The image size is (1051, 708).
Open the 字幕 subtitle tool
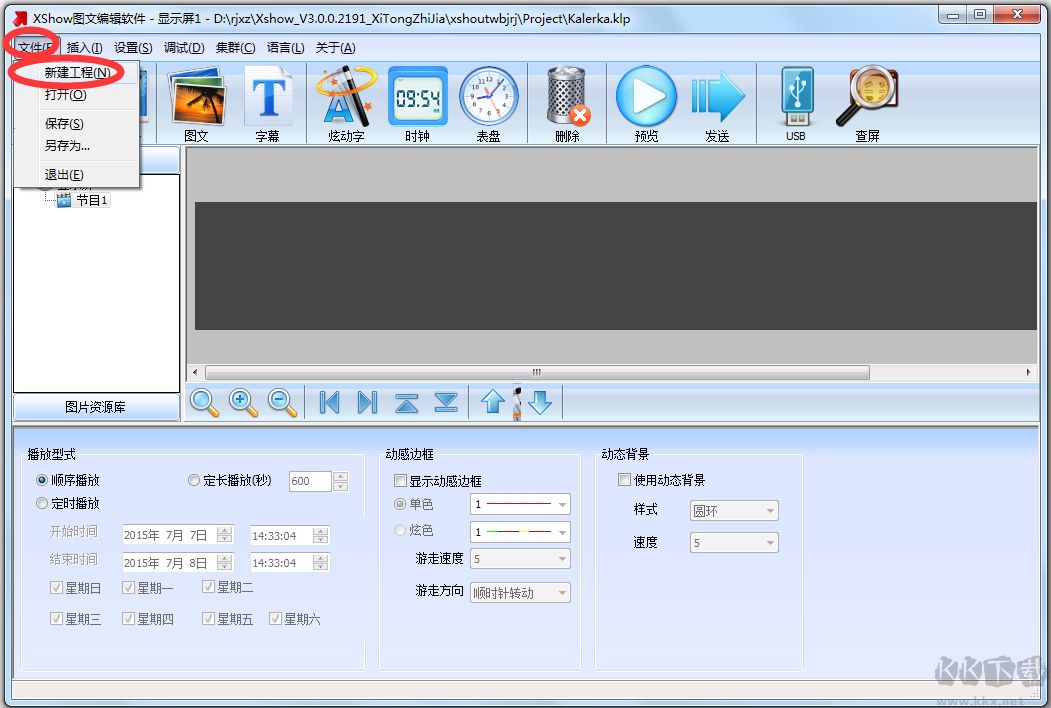coord(268,100)
